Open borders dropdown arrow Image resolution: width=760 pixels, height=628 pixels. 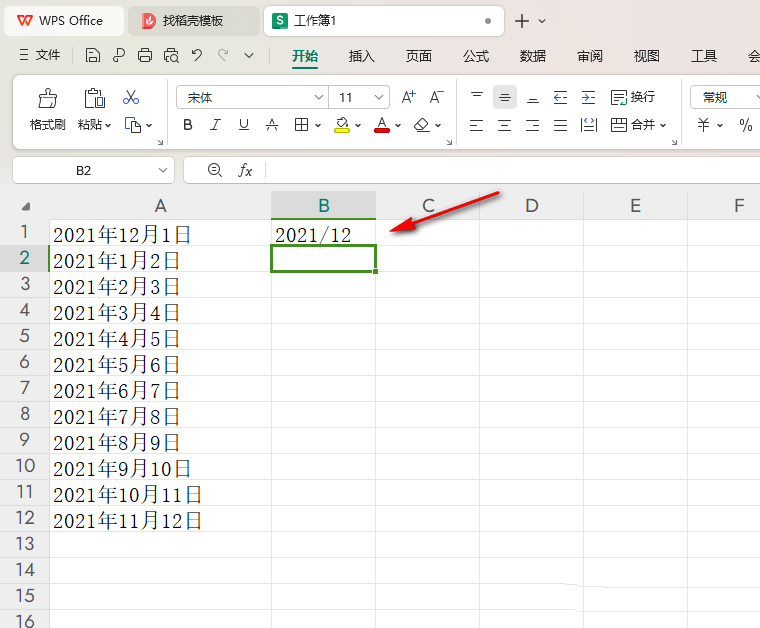[318, 126]
